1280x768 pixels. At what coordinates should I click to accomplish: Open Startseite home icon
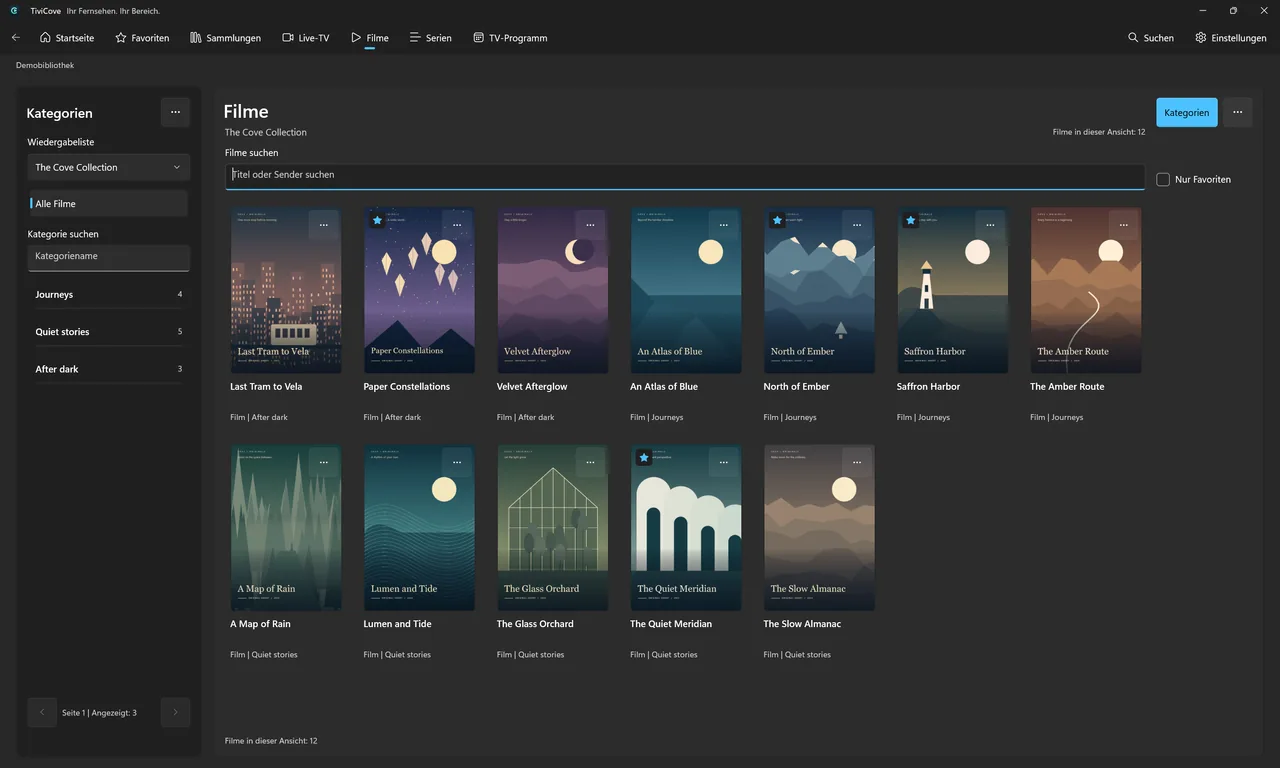pos(45,38)
